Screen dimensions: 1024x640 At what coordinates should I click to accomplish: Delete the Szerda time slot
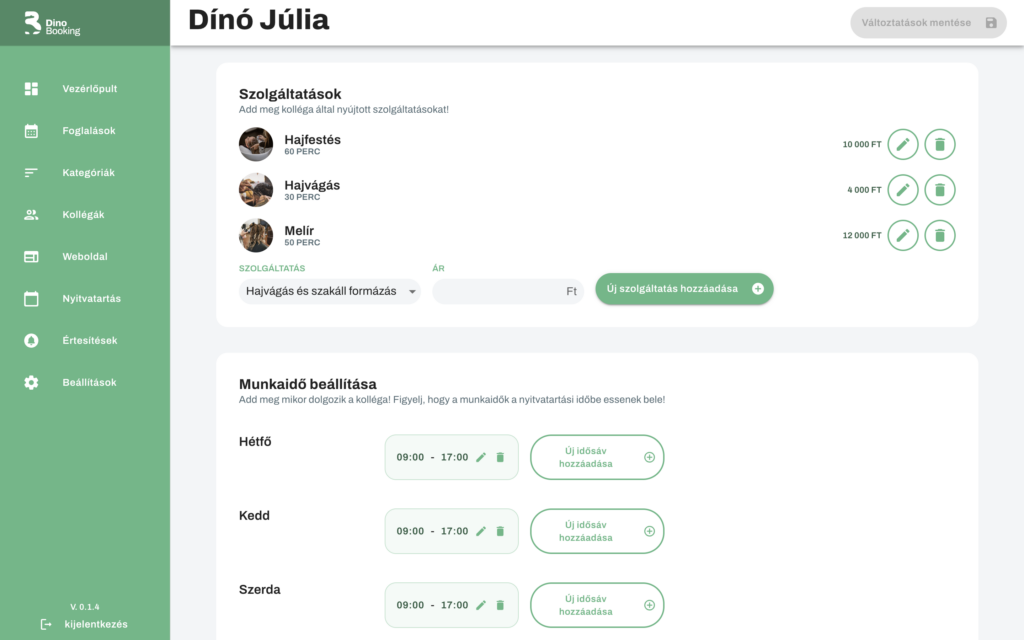pos(500,605)
